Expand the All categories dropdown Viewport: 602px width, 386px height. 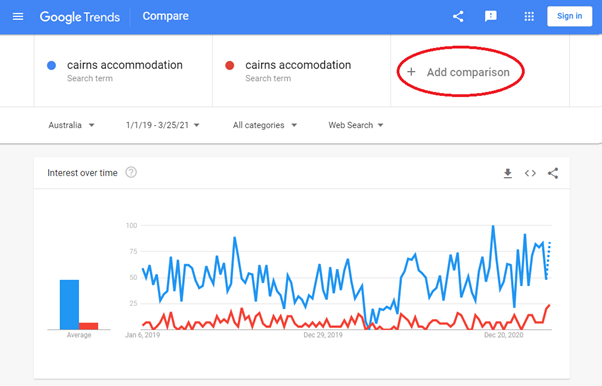(265, 125)
